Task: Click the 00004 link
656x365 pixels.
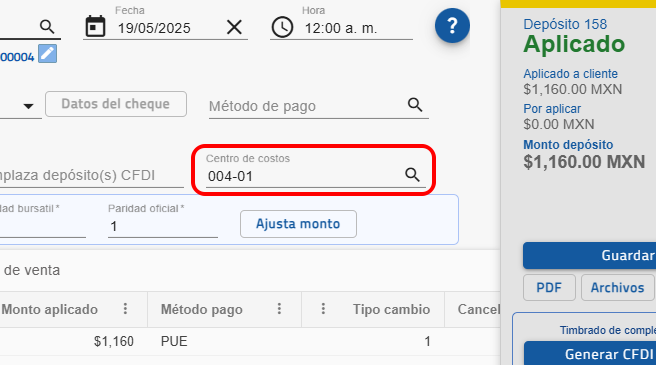Action: pyautogui.click(x=17, y=57)
